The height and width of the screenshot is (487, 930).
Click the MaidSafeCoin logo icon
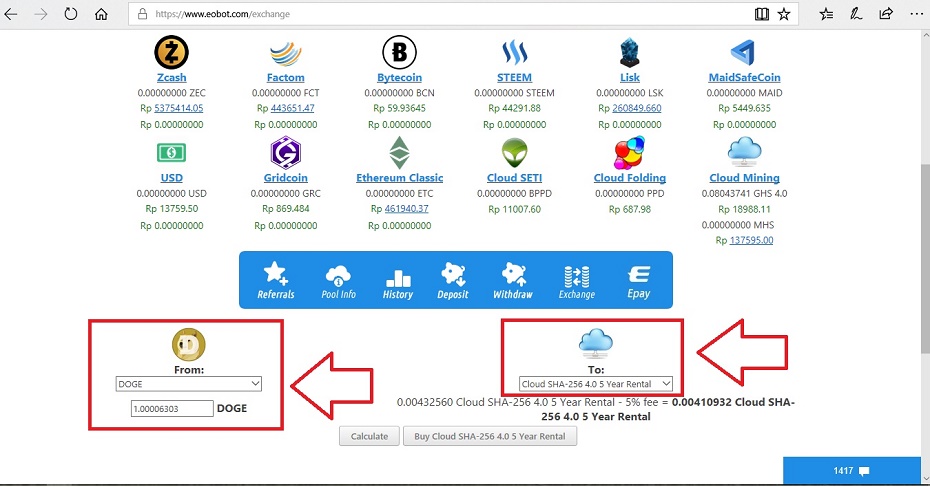744,53
